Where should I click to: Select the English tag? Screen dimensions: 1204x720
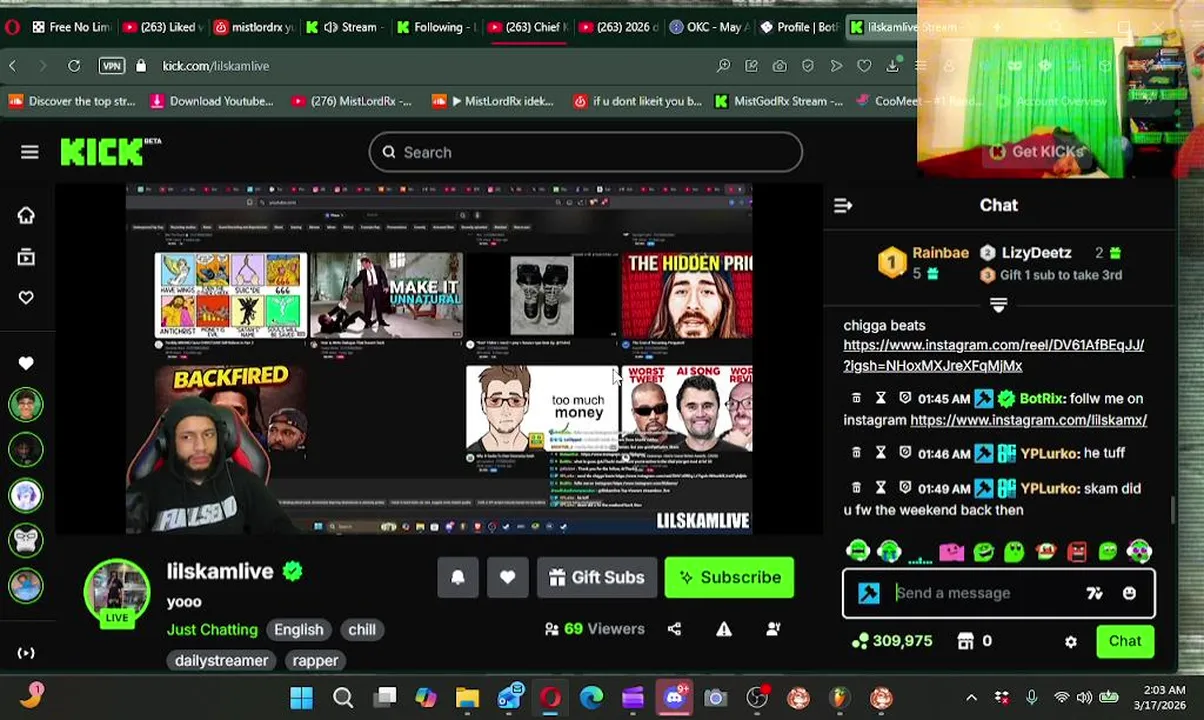299,629
